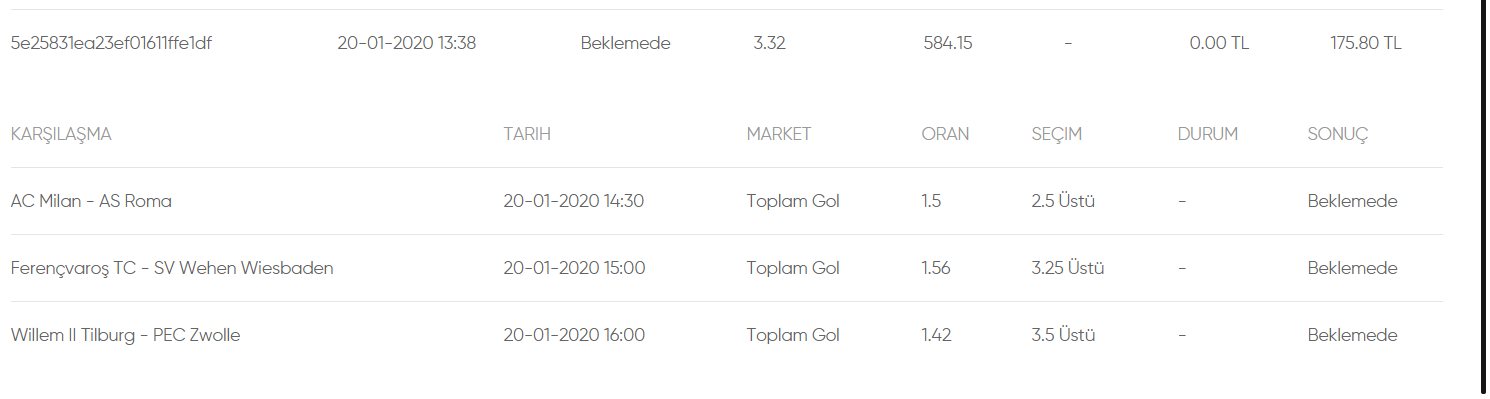
Task: Click the 175.80 TL winnings amount
Action: [1365, 43]
